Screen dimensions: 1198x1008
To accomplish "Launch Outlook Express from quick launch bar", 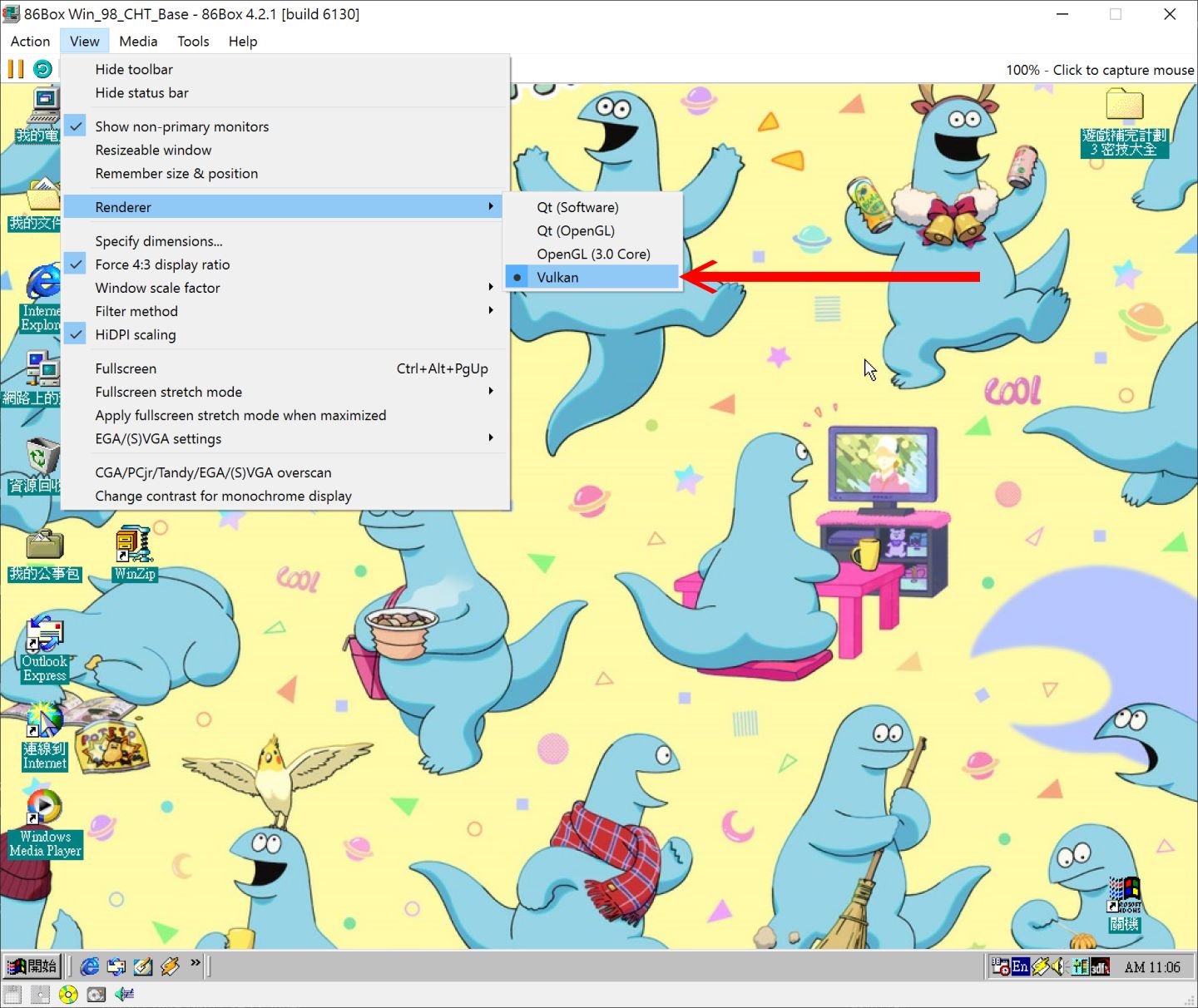I will point(116,966).
